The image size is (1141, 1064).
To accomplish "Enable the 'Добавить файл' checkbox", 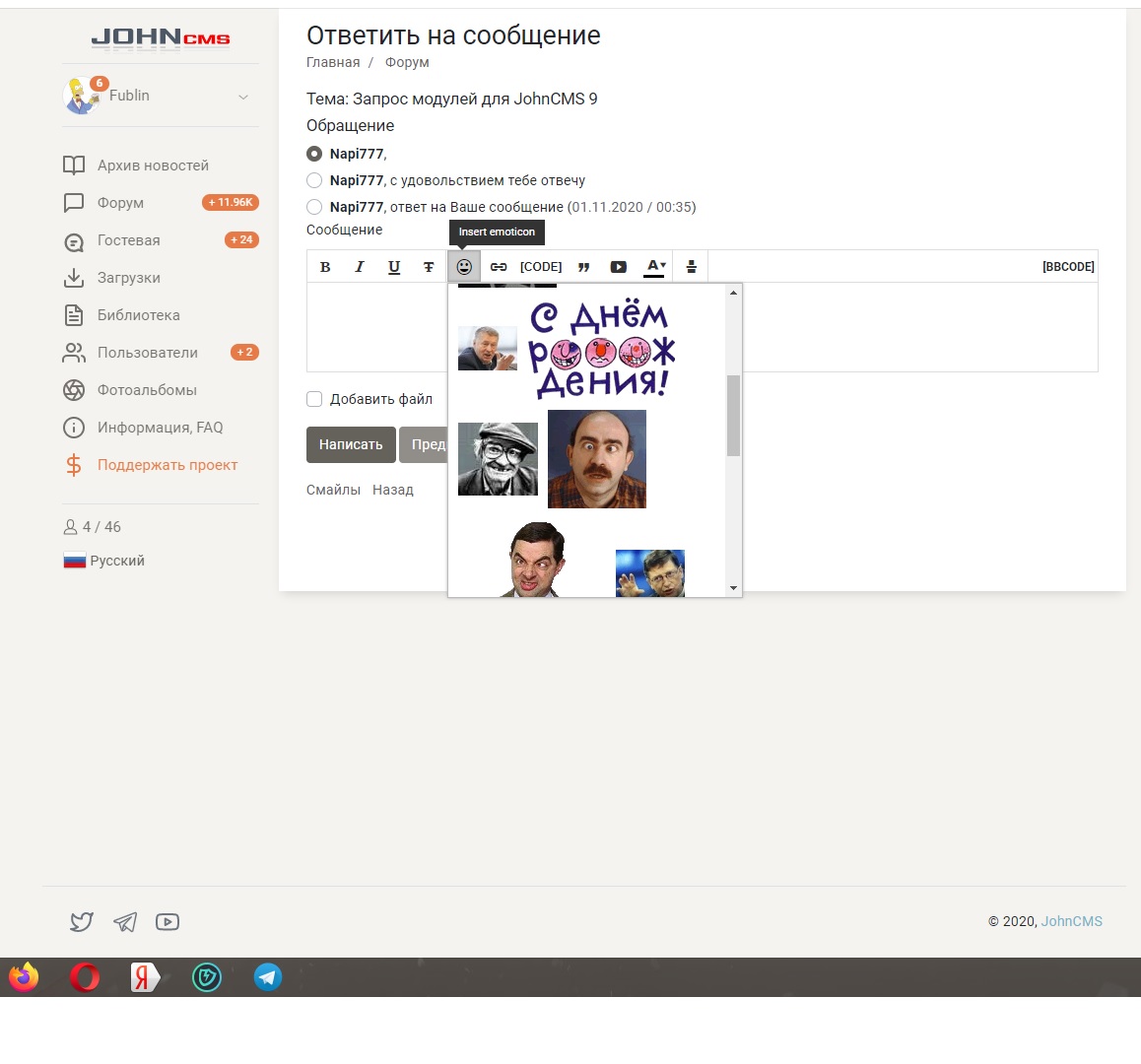I will (314, 399).
